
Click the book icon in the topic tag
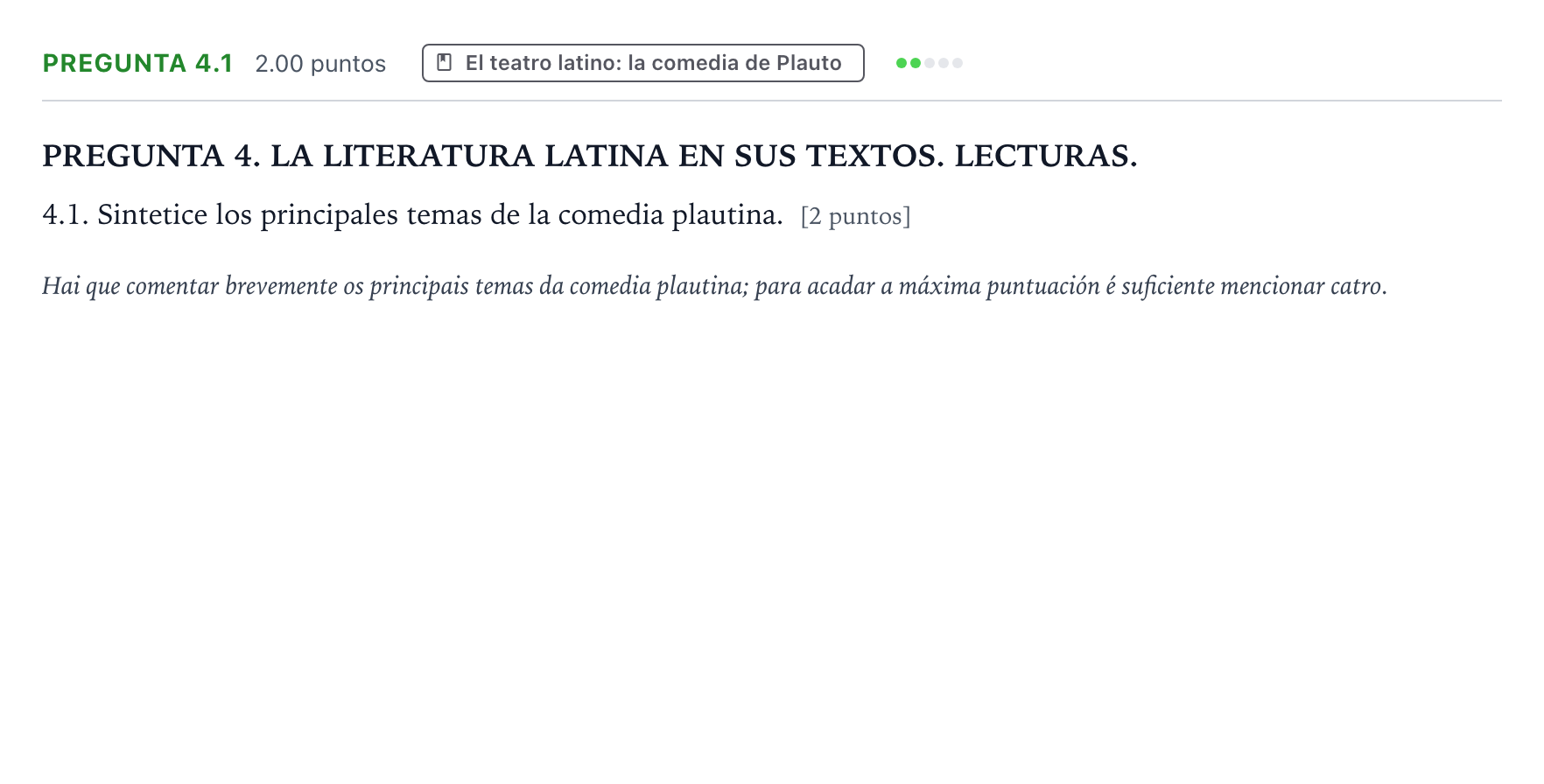[x=445, y=63]
